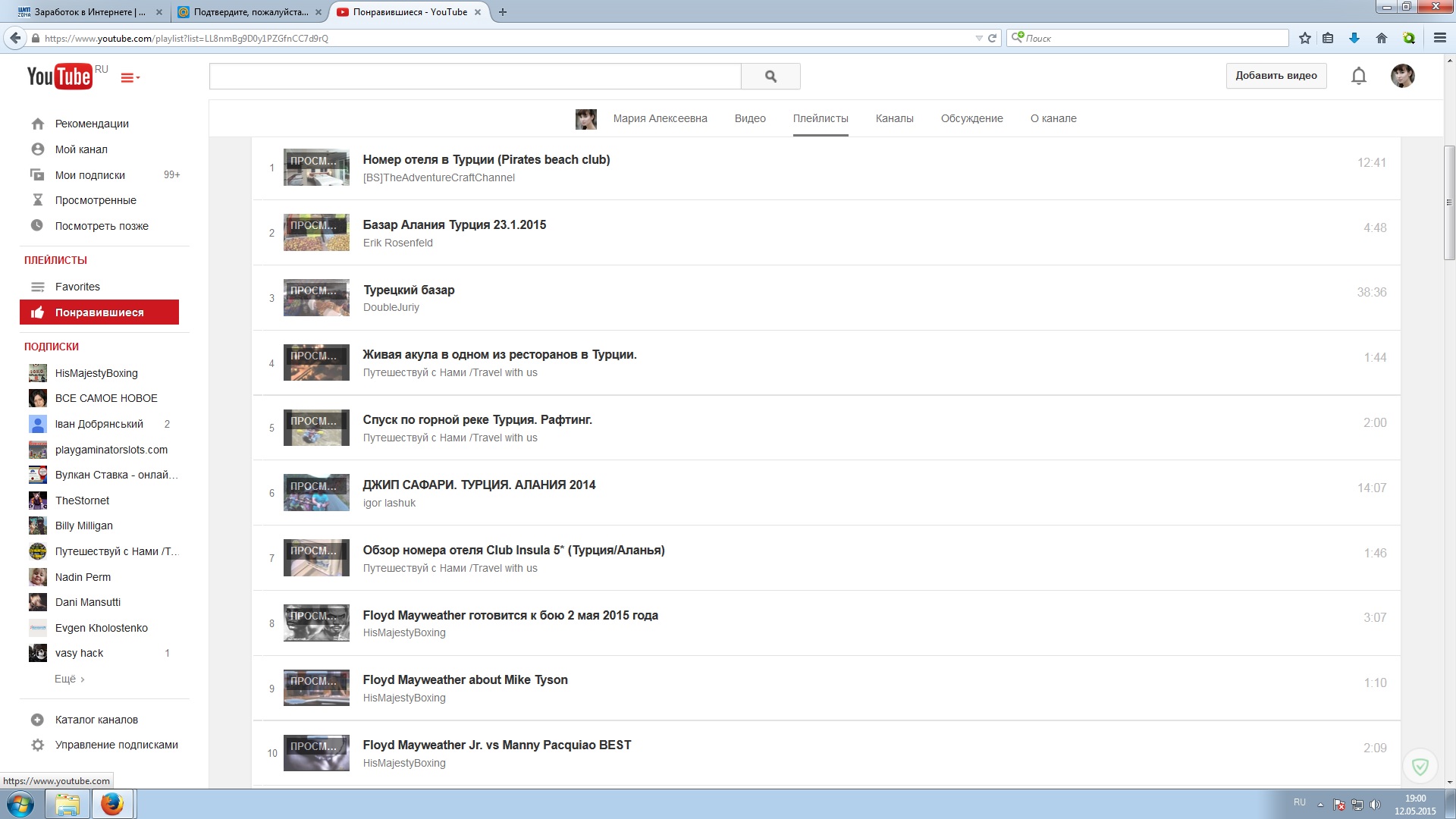
Task: Open search engine selector dropdown
Action: coord(1018,37)
